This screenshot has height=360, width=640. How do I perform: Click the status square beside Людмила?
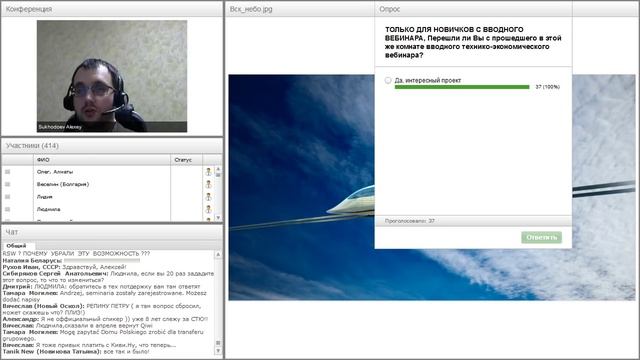pos(7,209)
